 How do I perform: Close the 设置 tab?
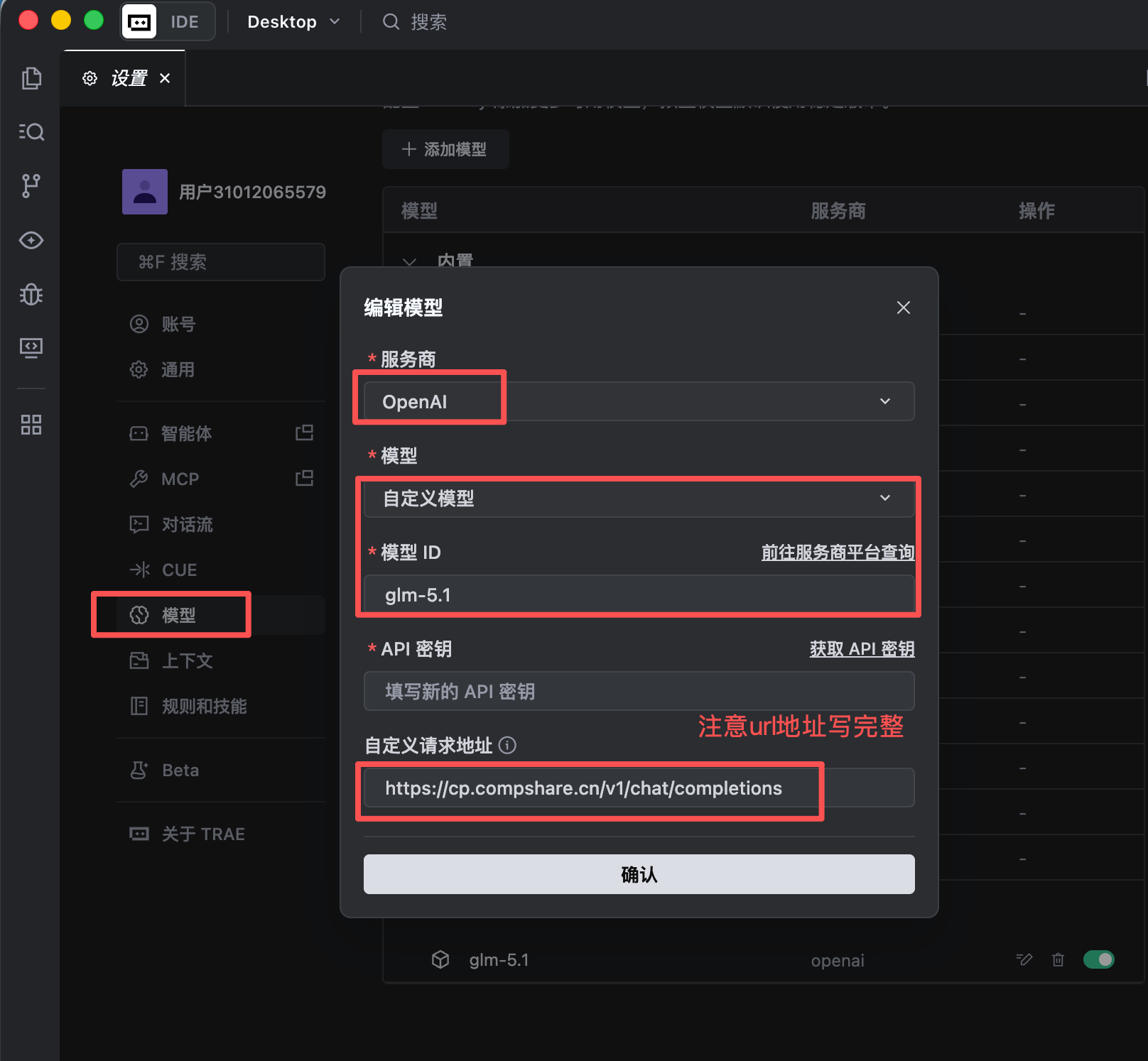pos(165,78)
